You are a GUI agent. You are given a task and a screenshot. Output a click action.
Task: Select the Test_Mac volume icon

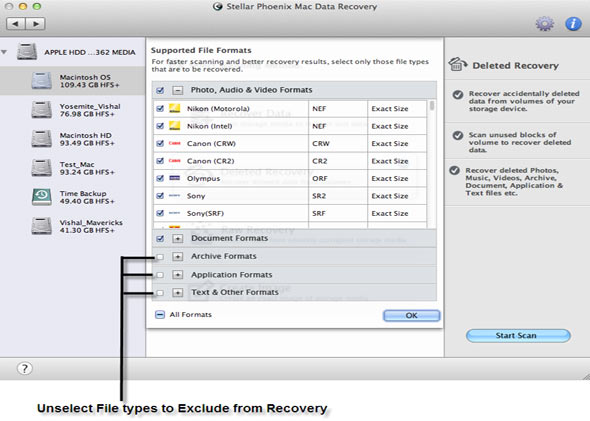(41, 168)
